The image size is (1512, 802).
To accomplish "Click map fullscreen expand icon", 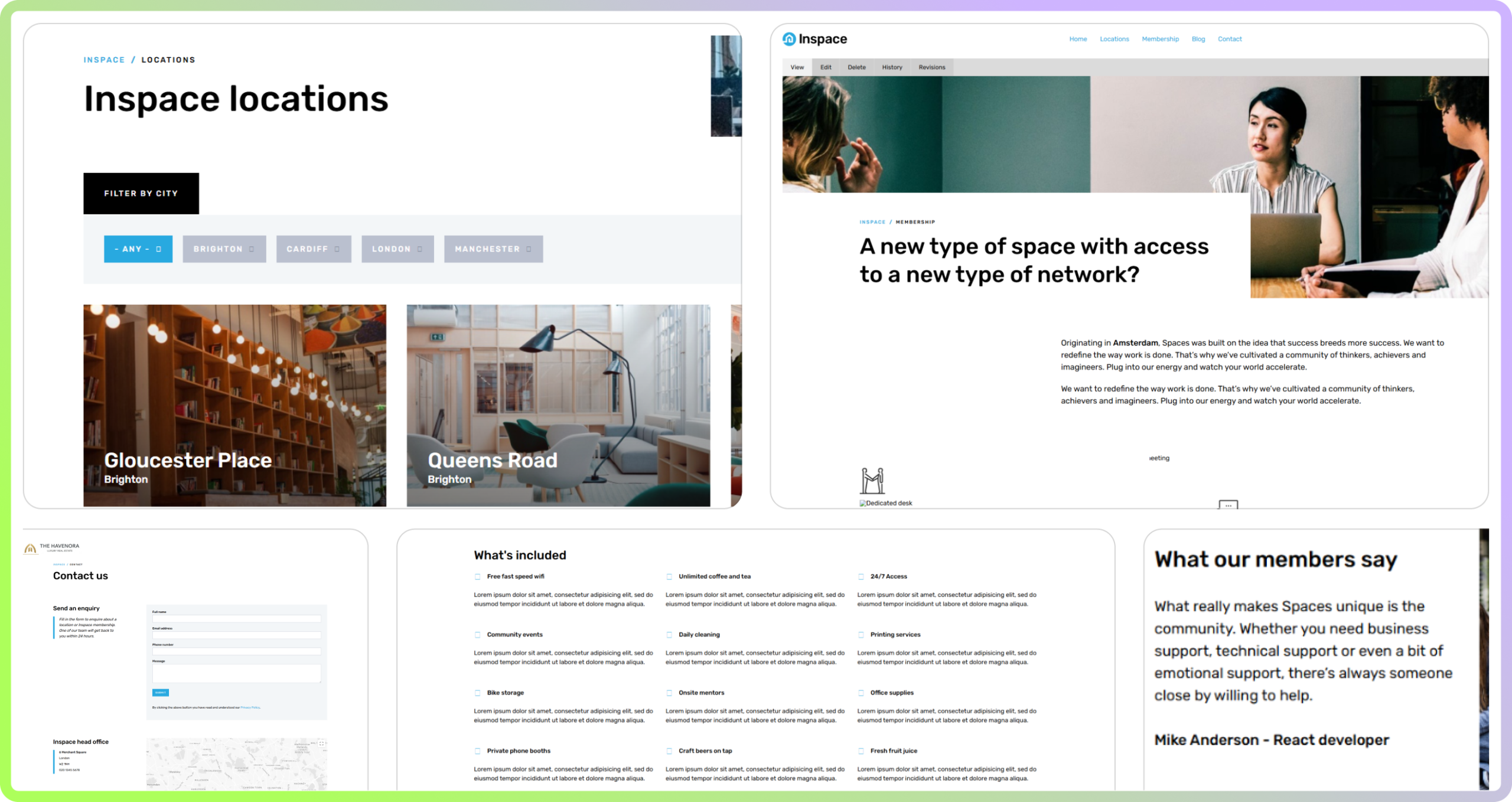I will pyautogui.click(x=321, y=744).
